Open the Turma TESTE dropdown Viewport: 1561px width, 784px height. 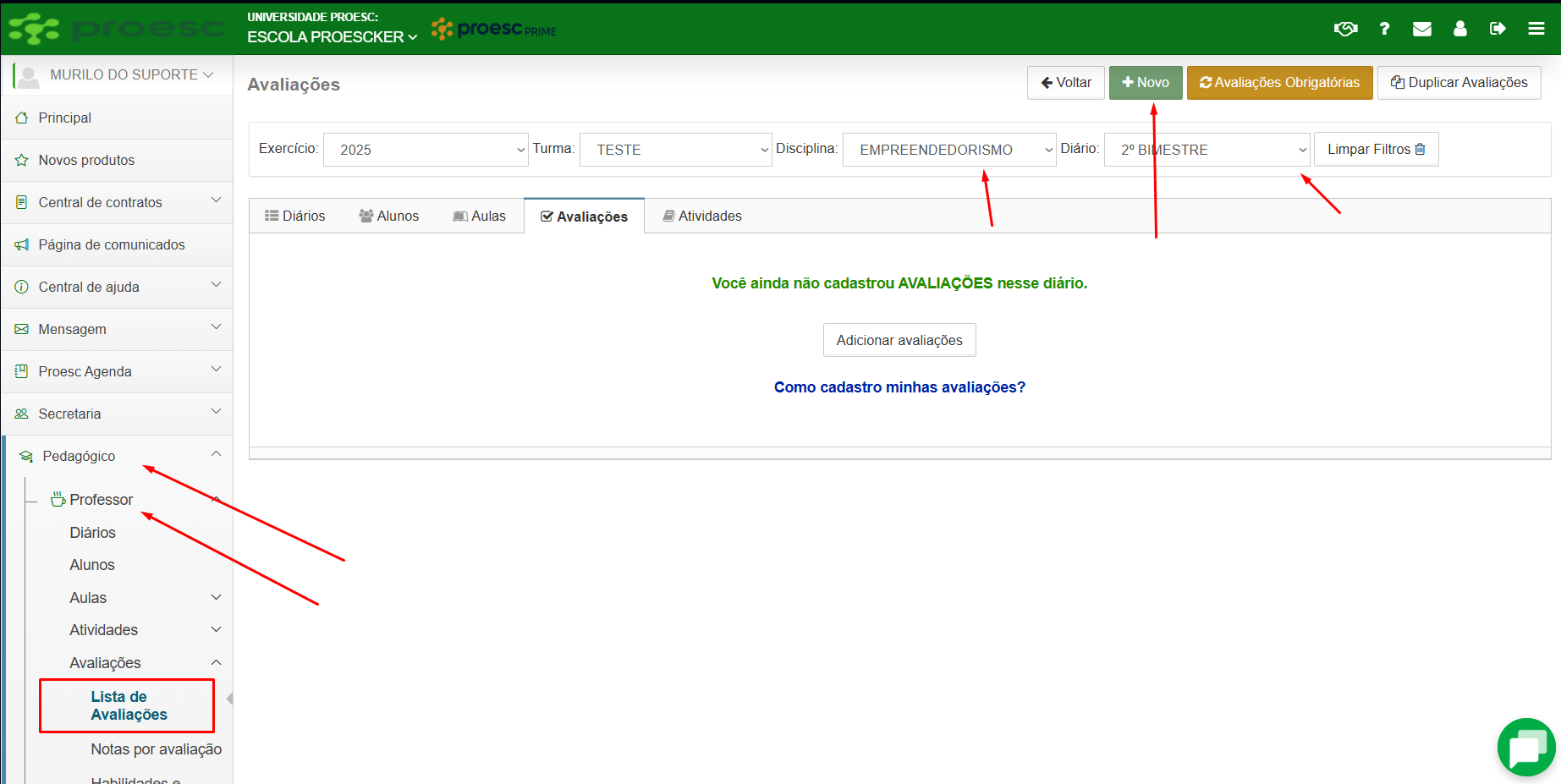675,150
